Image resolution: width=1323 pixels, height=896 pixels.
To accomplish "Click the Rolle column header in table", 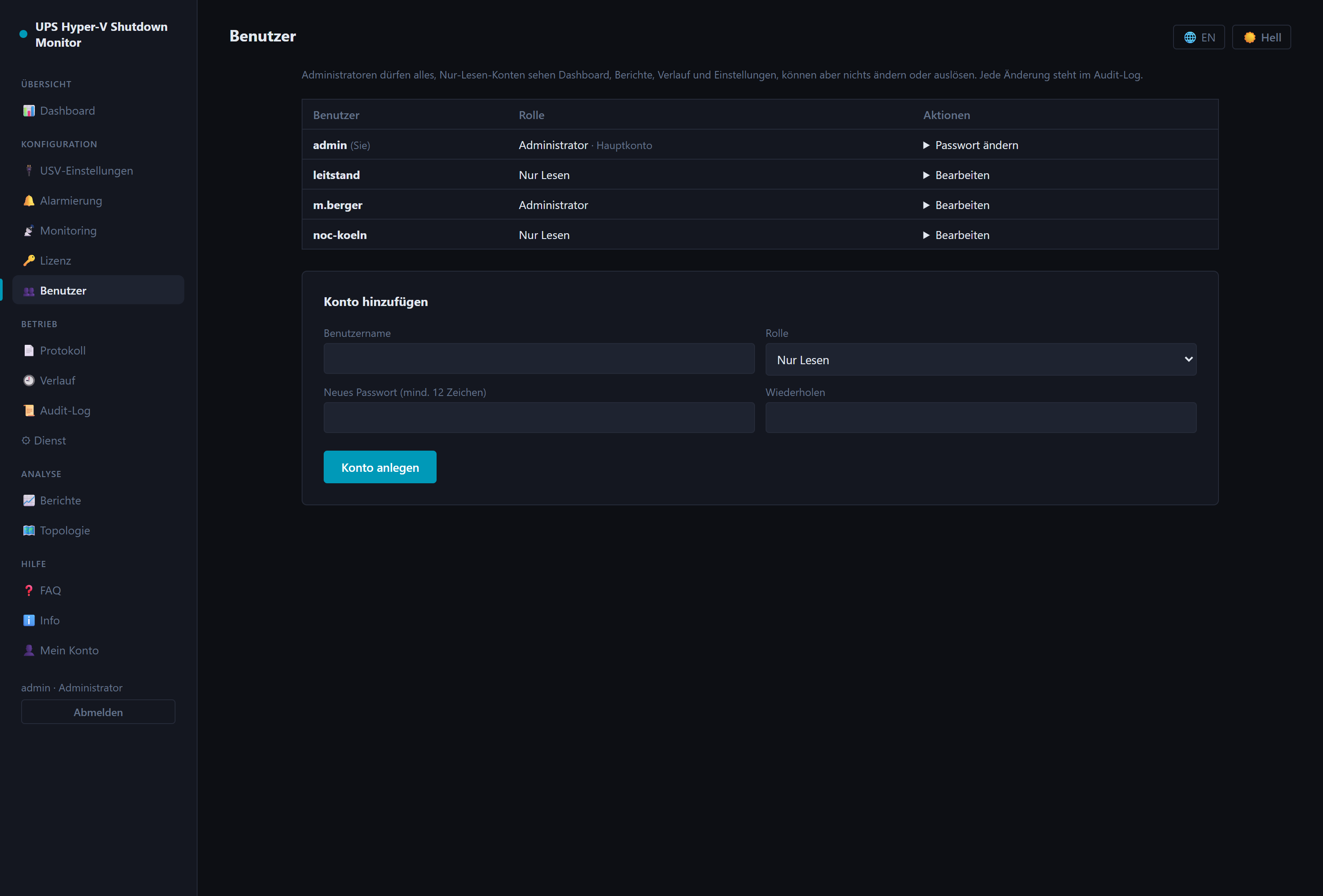I will 531,115.
